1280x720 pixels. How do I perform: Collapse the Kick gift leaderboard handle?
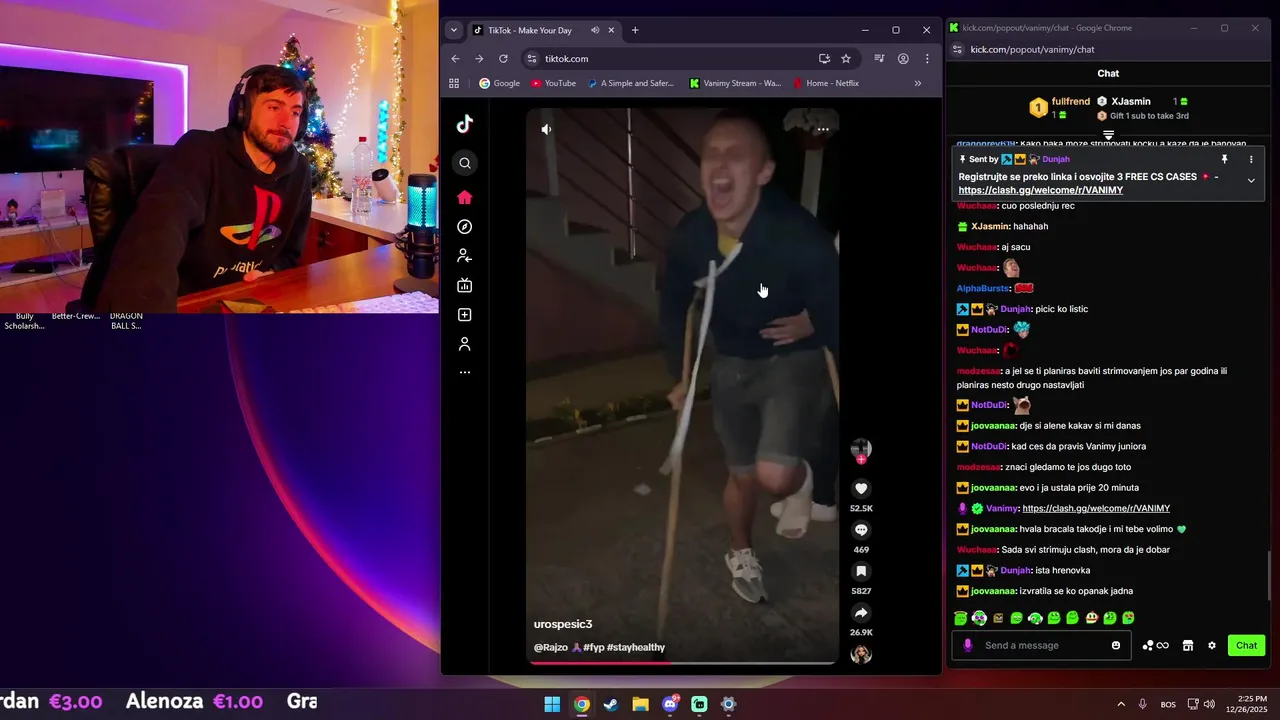click(x=1108, y=135)
